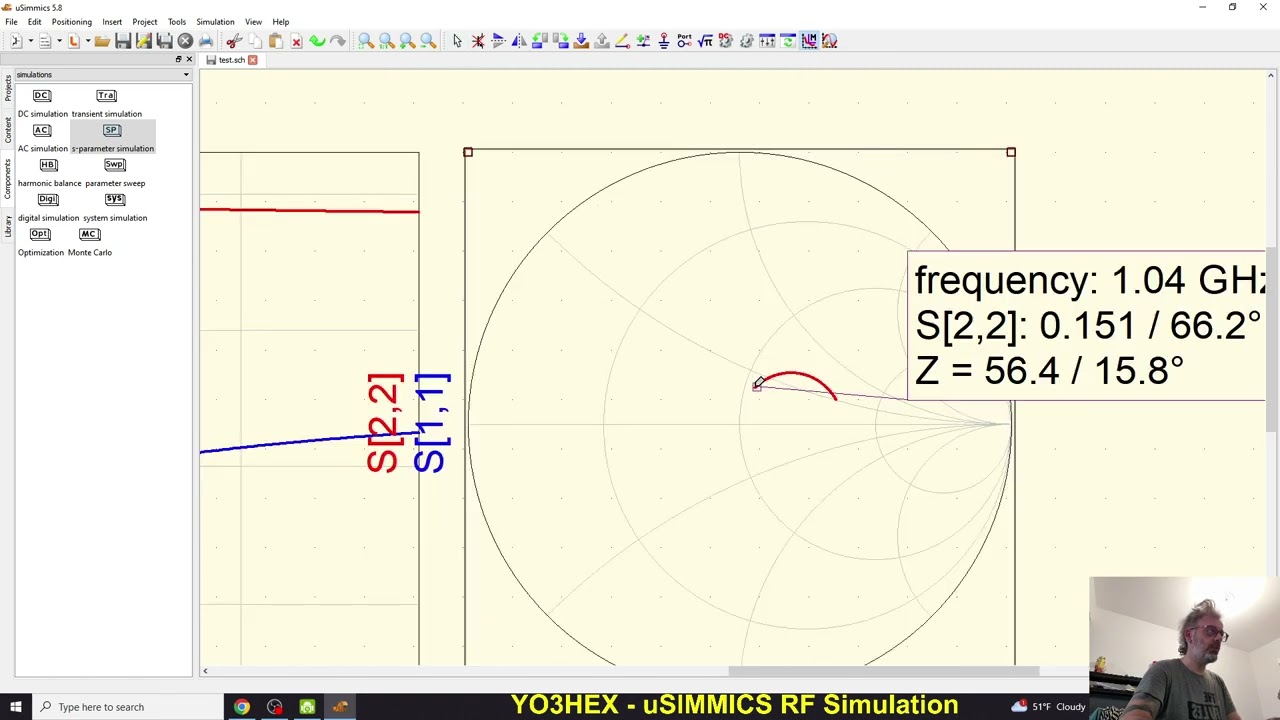Select the system simulation component
Image resolution: width=1280 pixels, height=720 pixels.
(115, 207)
